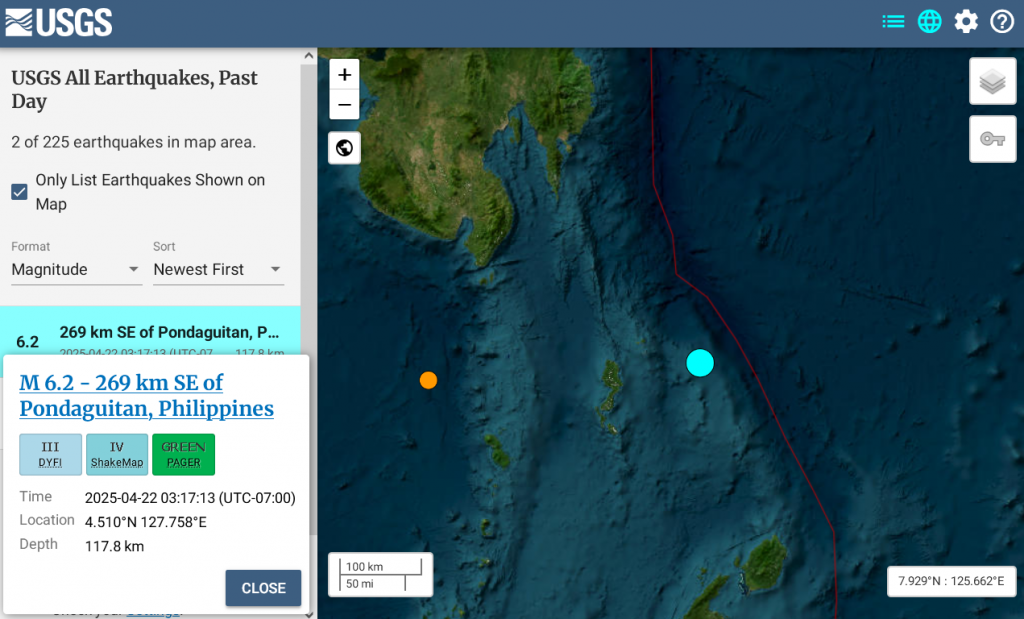Open the settings gear icon
Image resolution: width=1024 pixels, height=619 pixels.
coord(966,22)
